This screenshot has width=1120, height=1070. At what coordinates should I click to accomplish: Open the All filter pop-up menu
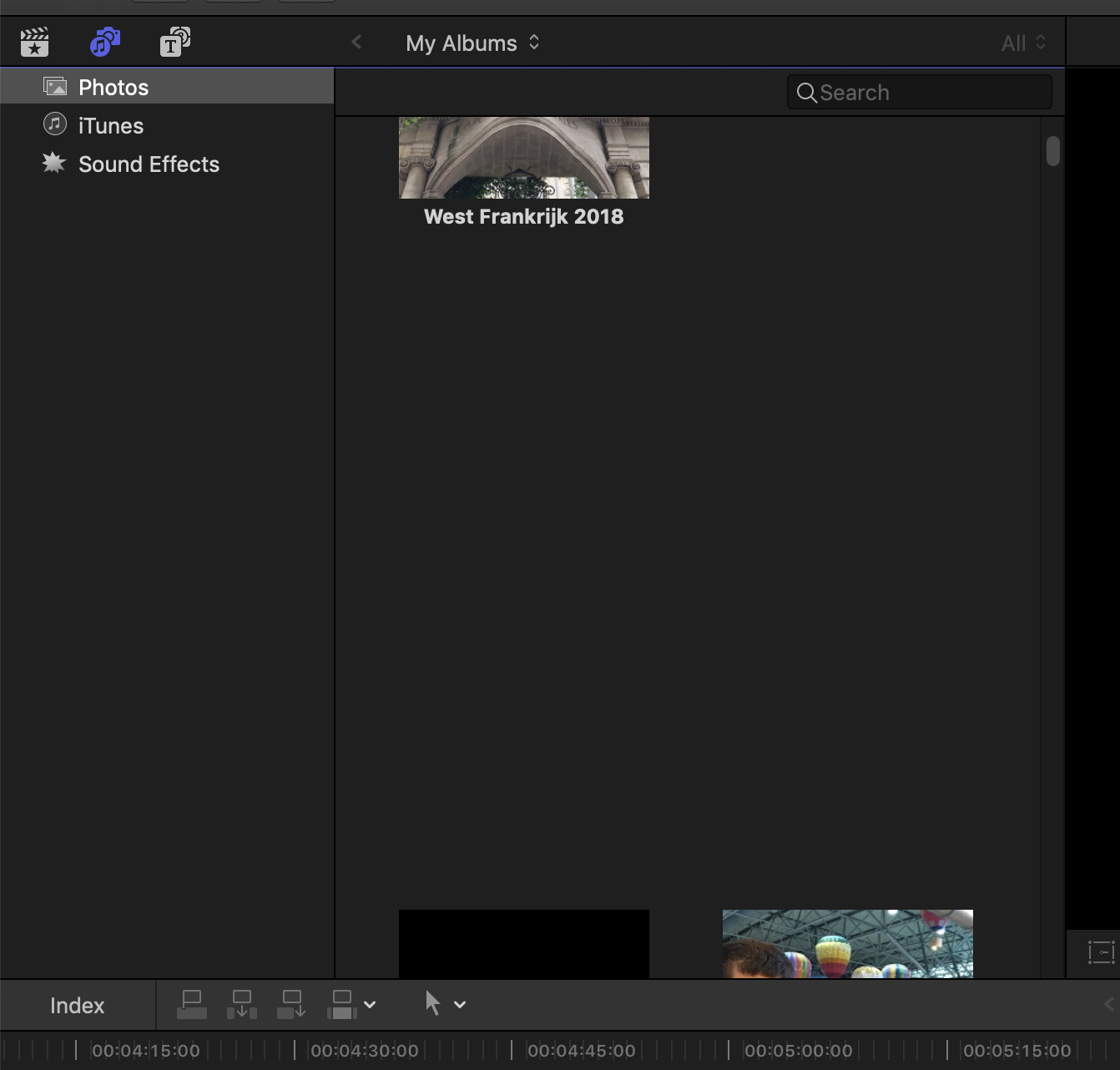click(x=1023, y=43)
